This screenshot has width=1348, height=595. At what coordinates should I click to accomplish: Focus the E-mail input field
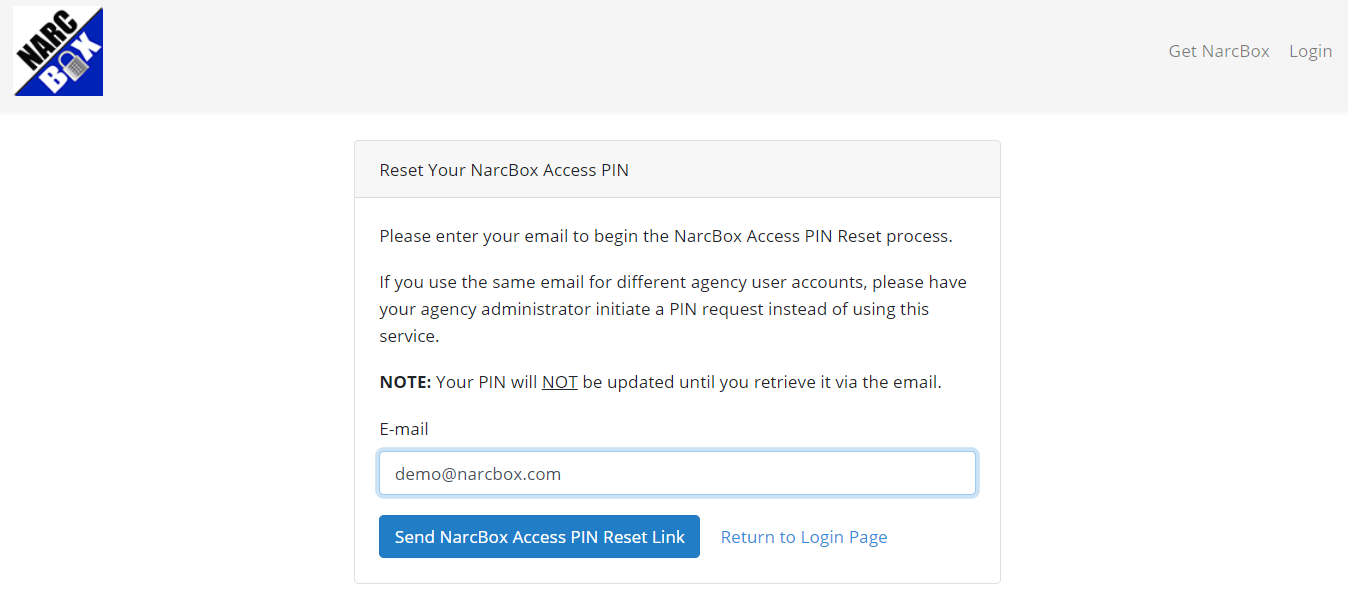click(x=677, y=474)
